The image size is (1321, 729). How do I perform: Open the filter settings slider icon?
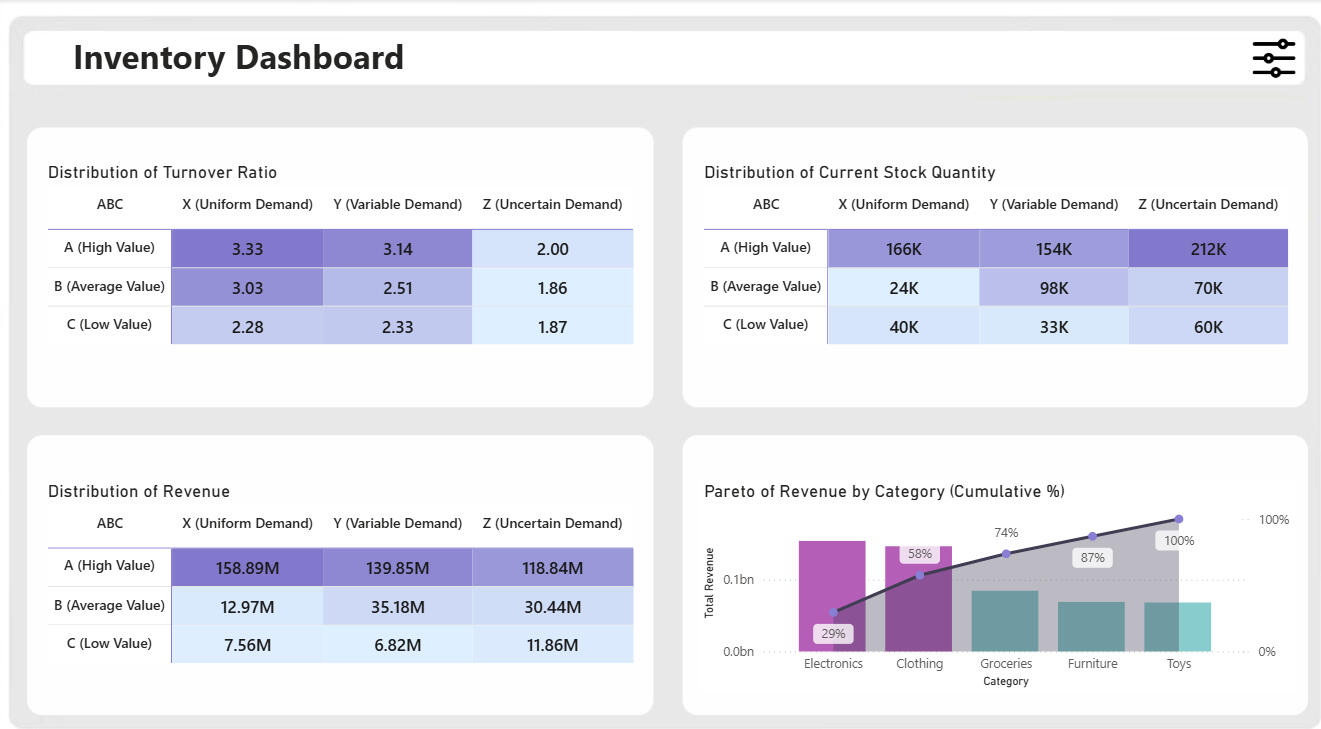point(1273,58)
